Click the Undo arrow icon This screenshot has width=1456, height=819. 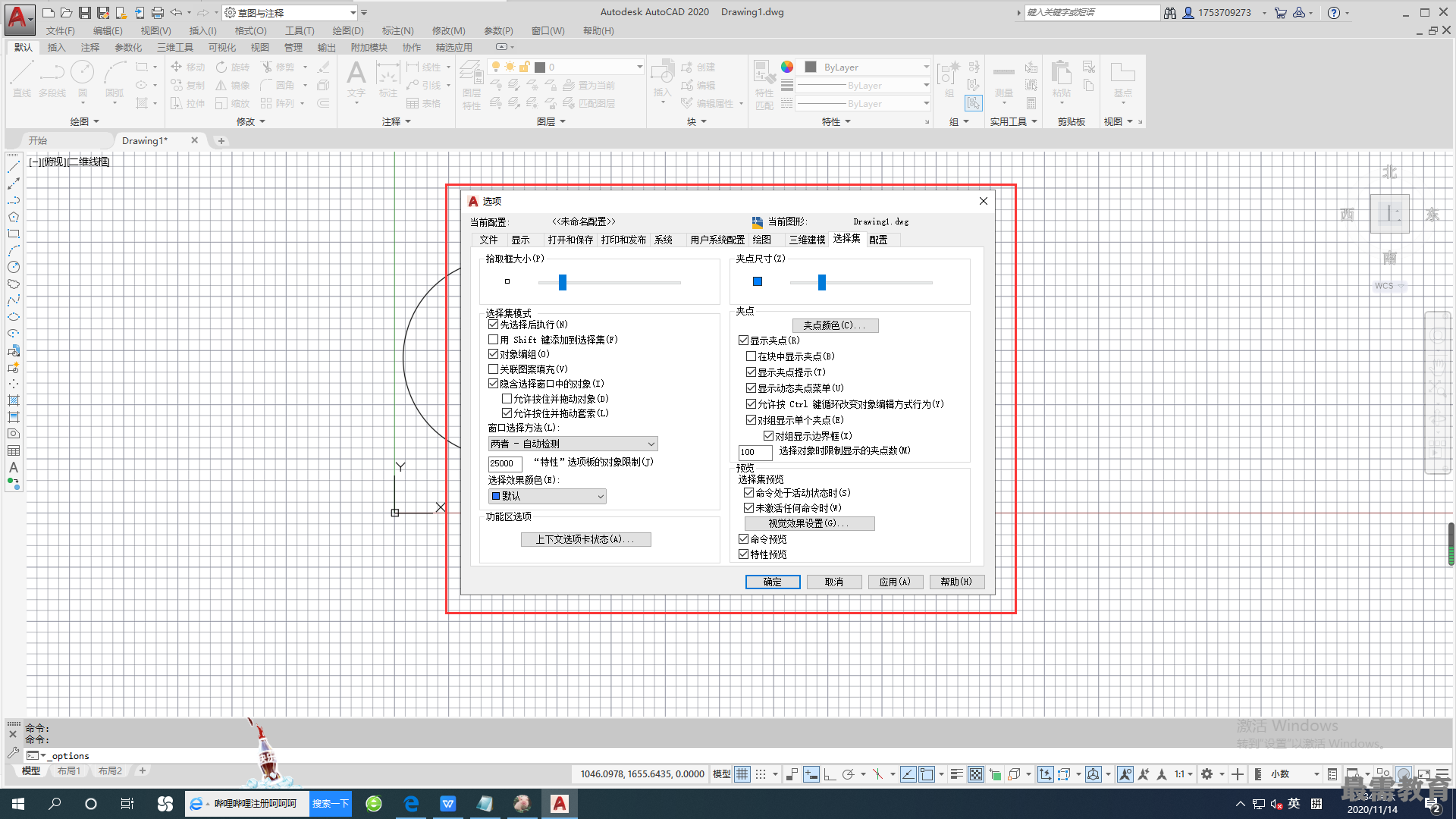(x=176, y=13)
